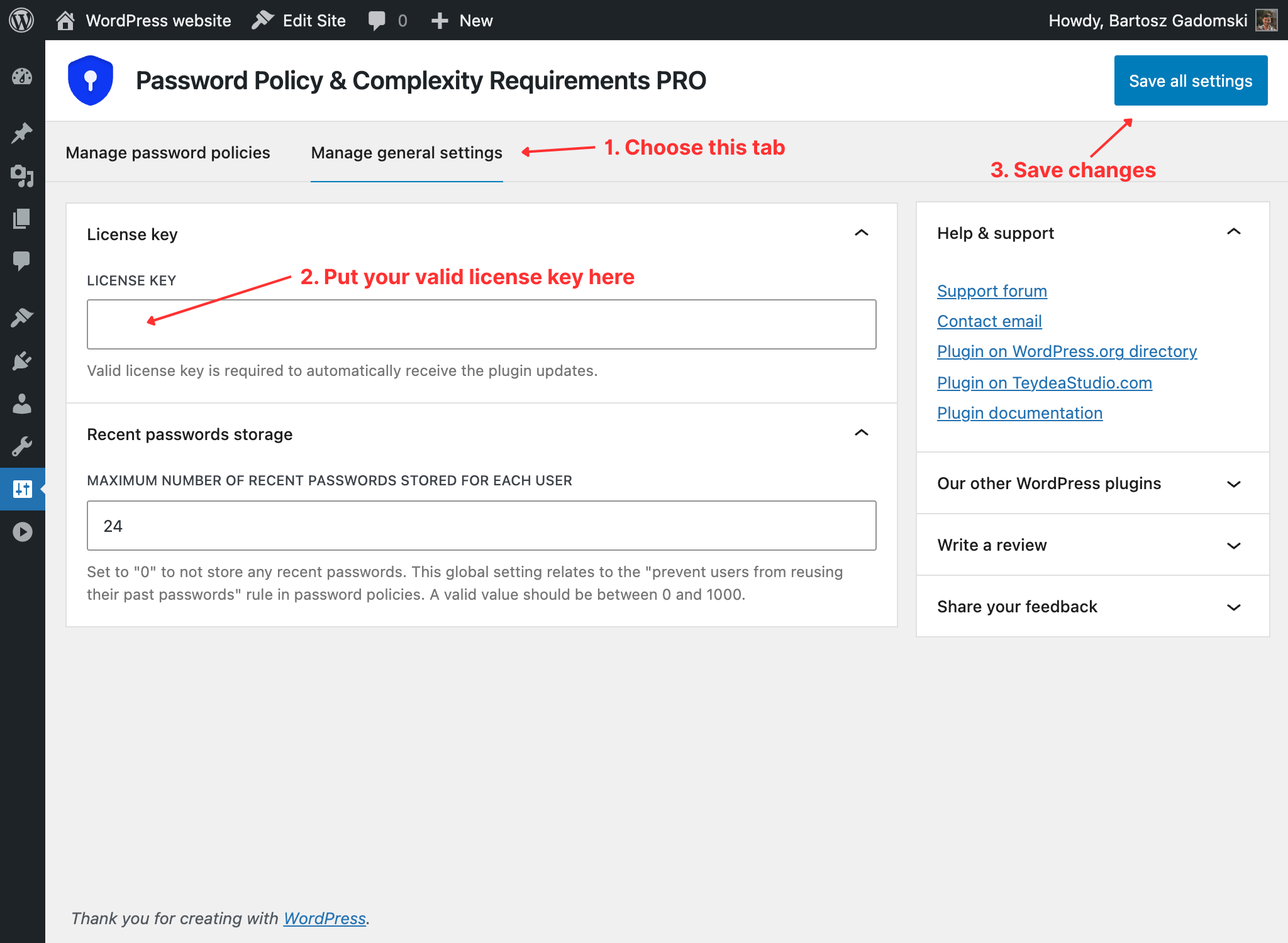Open Plugin on WordPress.org directory link
This screenshot has width=1288, height=943.
pos(1067,351)
